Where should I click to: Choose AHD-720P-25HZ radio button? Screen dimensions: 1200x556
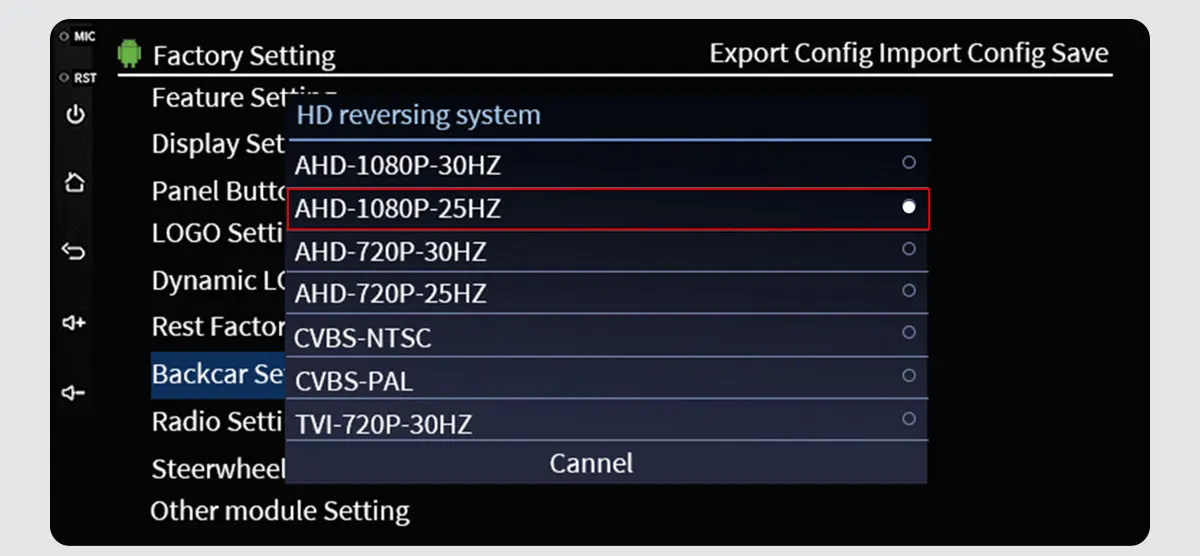coord(608,293)
